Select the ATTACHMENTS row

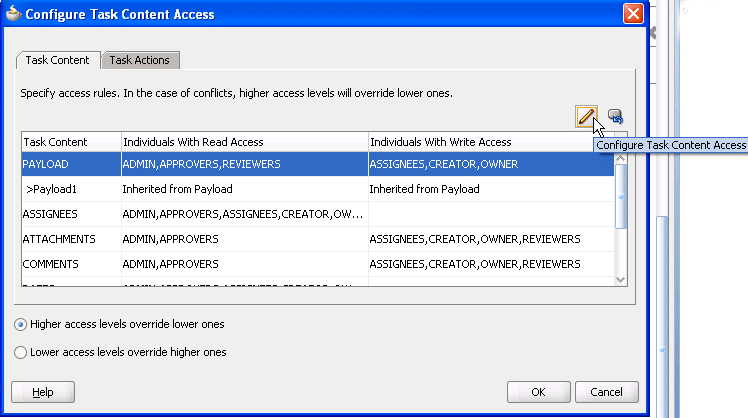[318, 239]
